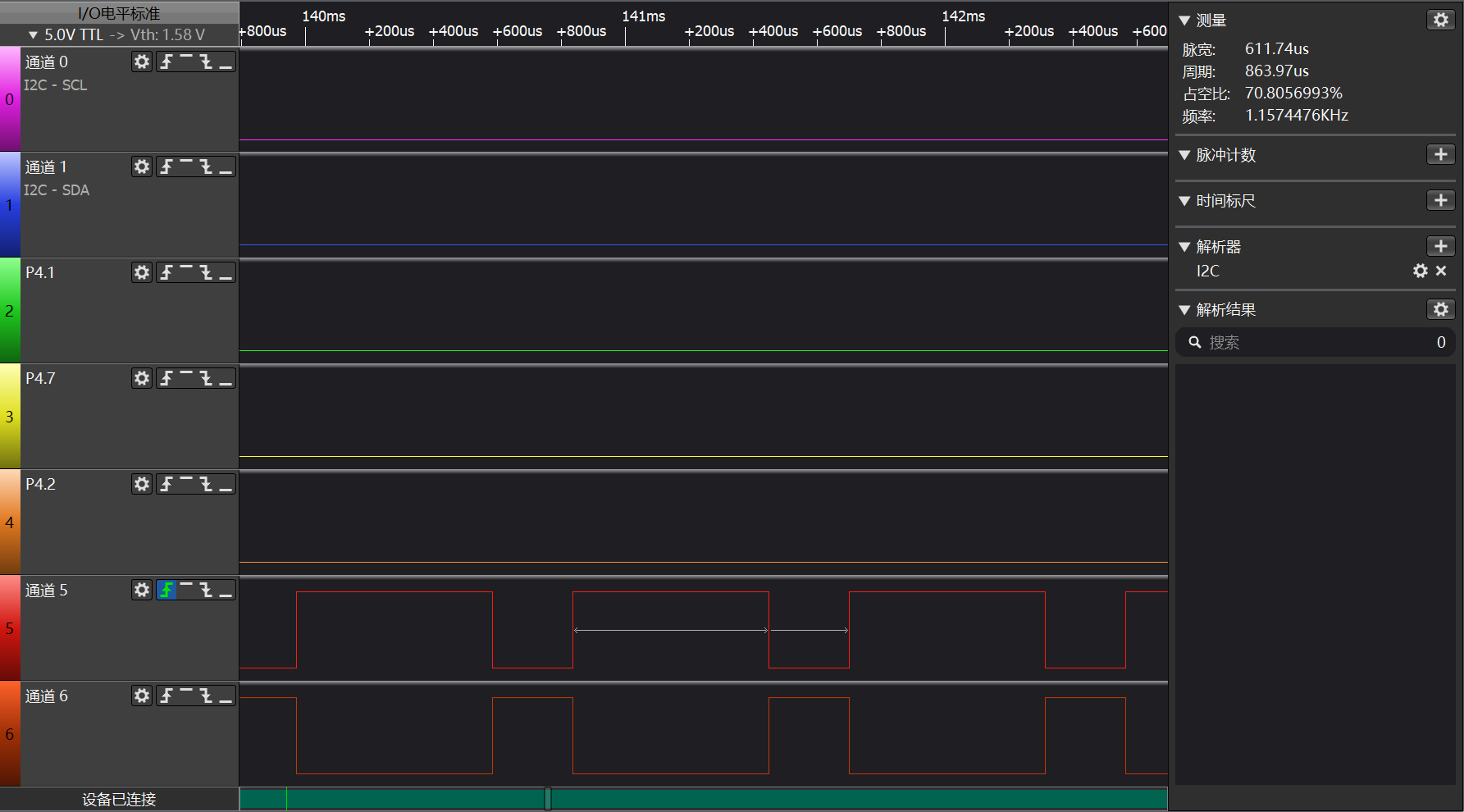Click the 设备已连接 status text
Image resolution: width=1464 pixels, height=812 pixels.
tap(119, 799)
